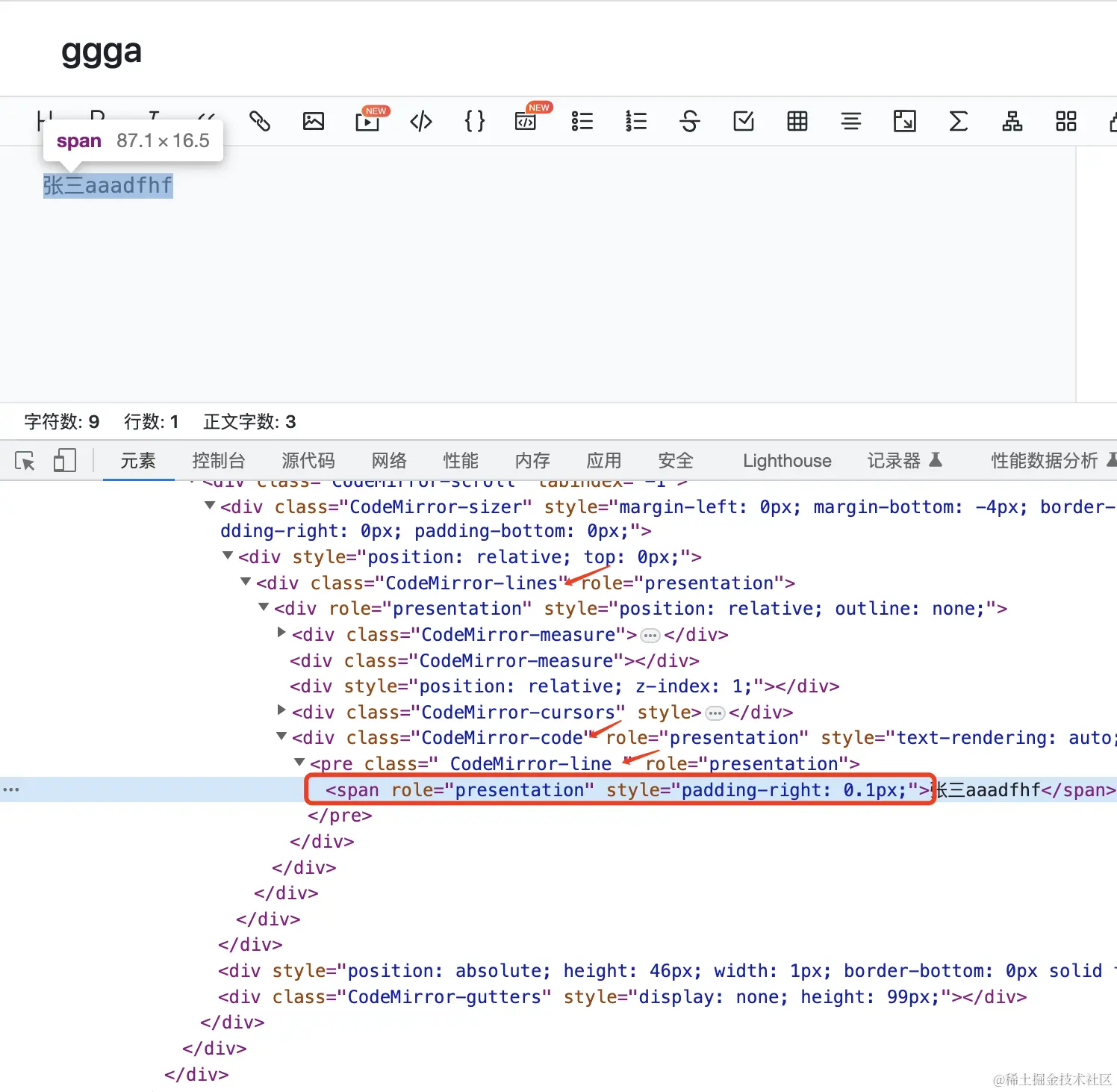This screenshot has height=1092, width=1117.
Task: Toggle DevTools device toolbar emulation
Action: (x=65, y=460)
